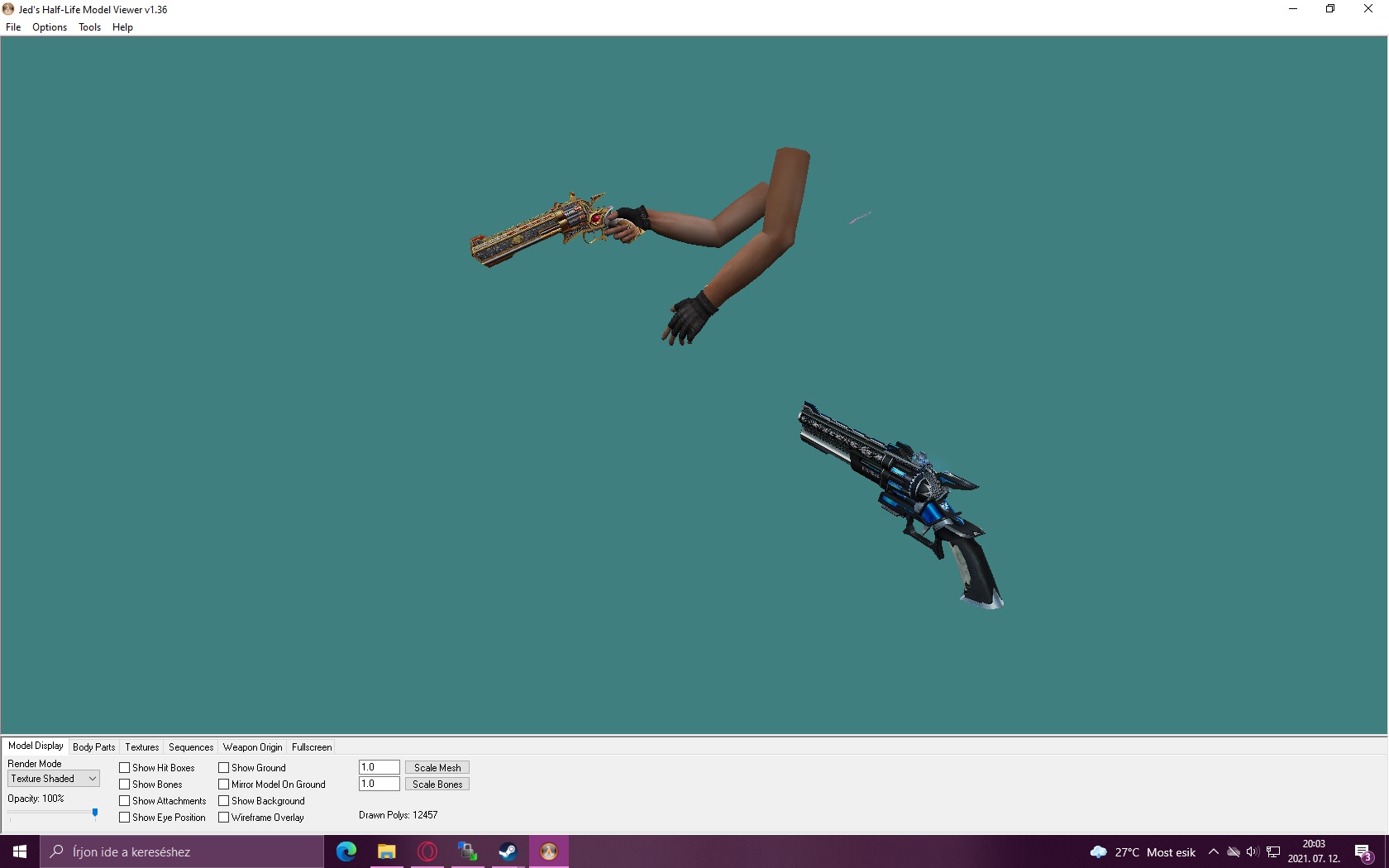The image size is (1389, 868).
Task: Switch to the Textures tab
Action: (x=142, y=747)
